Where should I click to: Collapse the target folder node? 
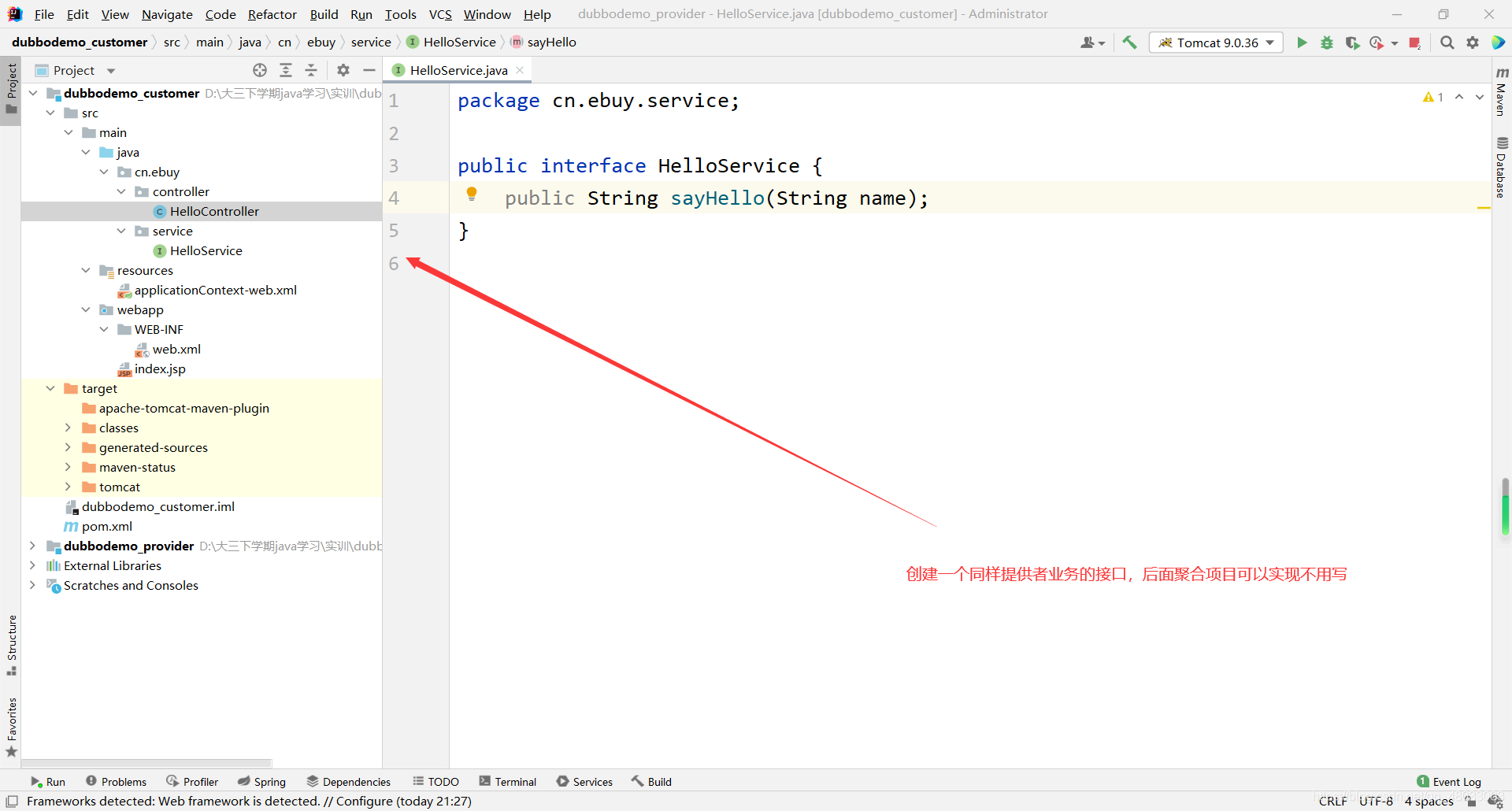coord(50,388)
